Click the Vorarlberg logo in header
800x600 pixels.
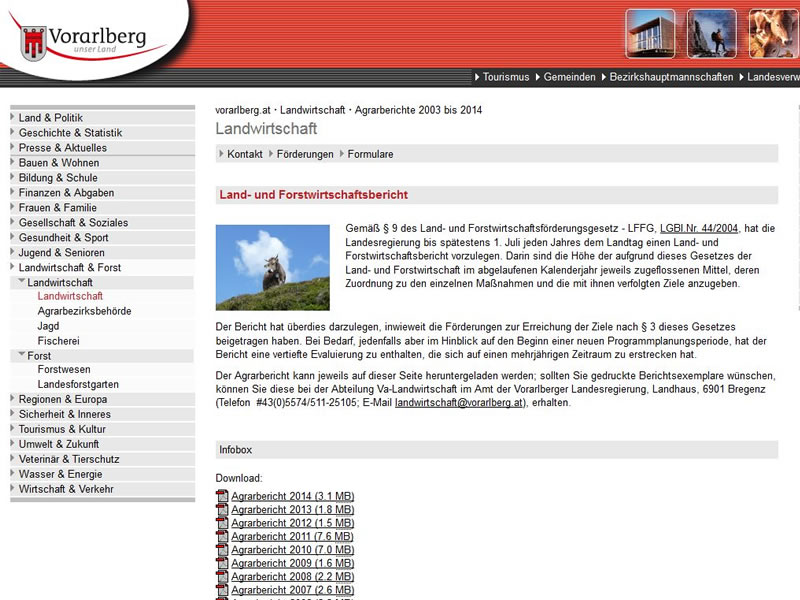point(85,40)
